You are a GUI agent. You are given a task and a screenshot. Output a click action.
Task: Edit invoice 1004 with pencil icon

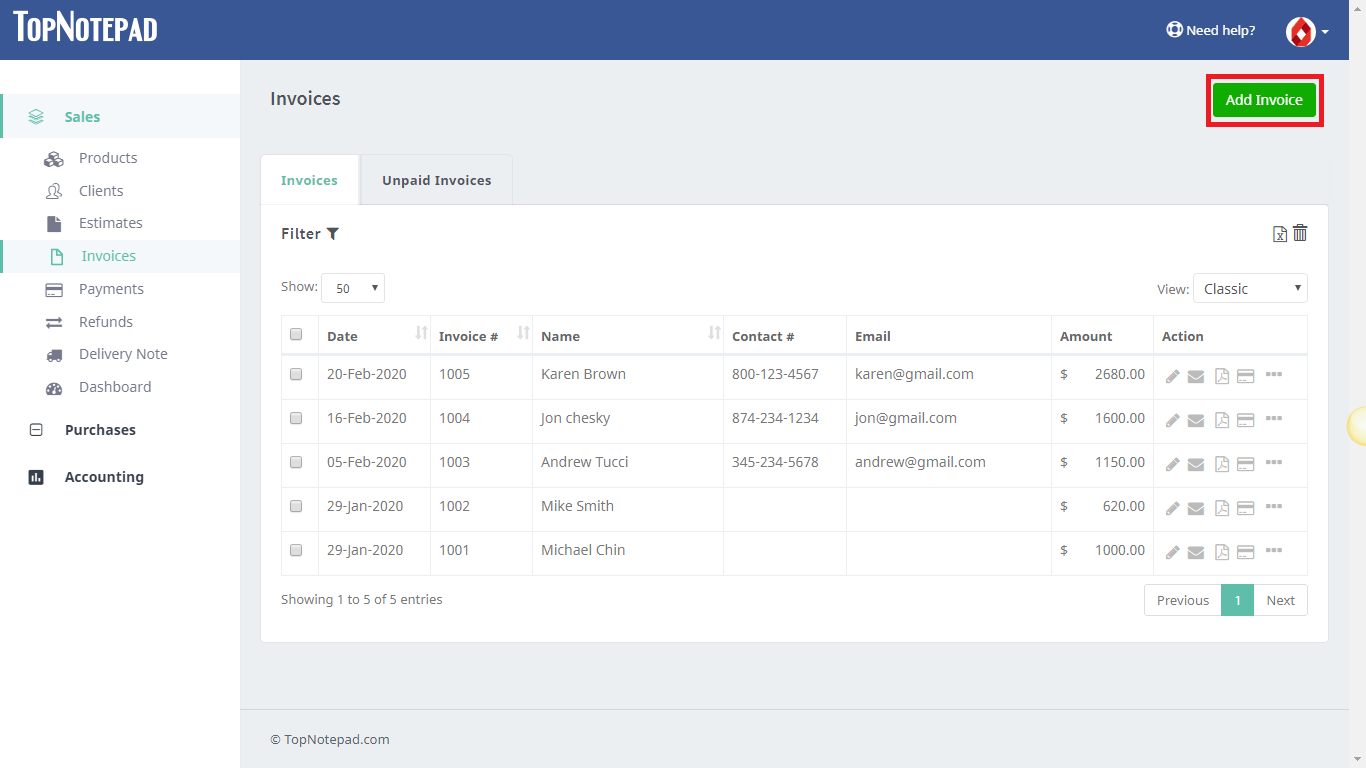[x=1173, y=421]
